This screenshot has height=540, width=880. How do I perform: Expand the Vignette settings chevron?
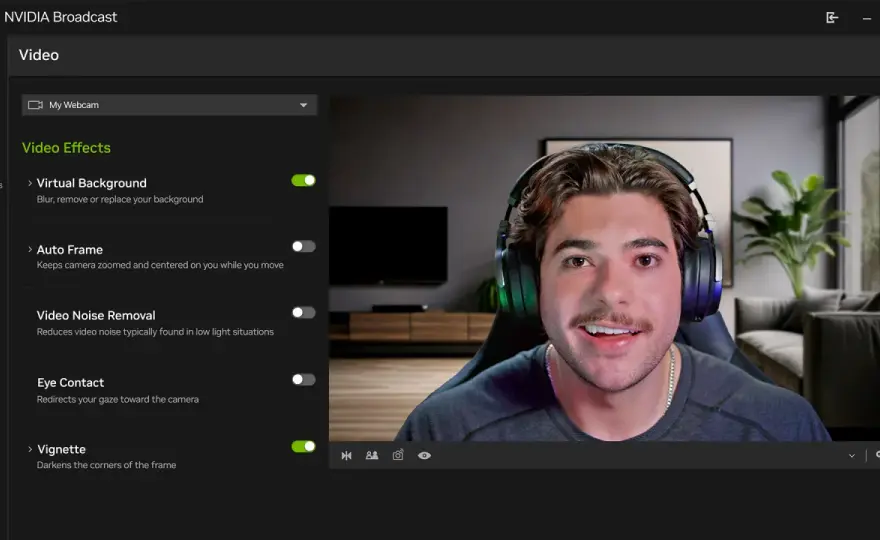[x=30, y=449]
